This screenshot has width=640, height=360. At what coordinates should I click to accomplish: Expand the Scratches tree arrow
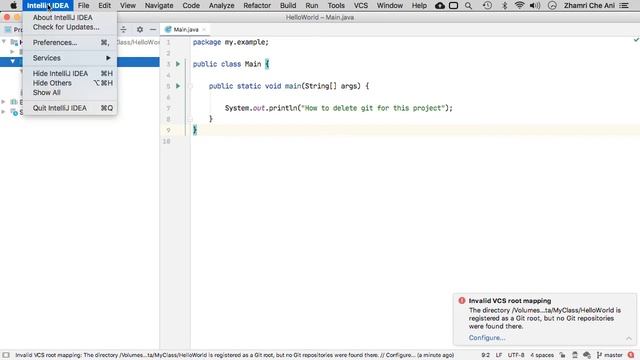click(x=3, y=111)
